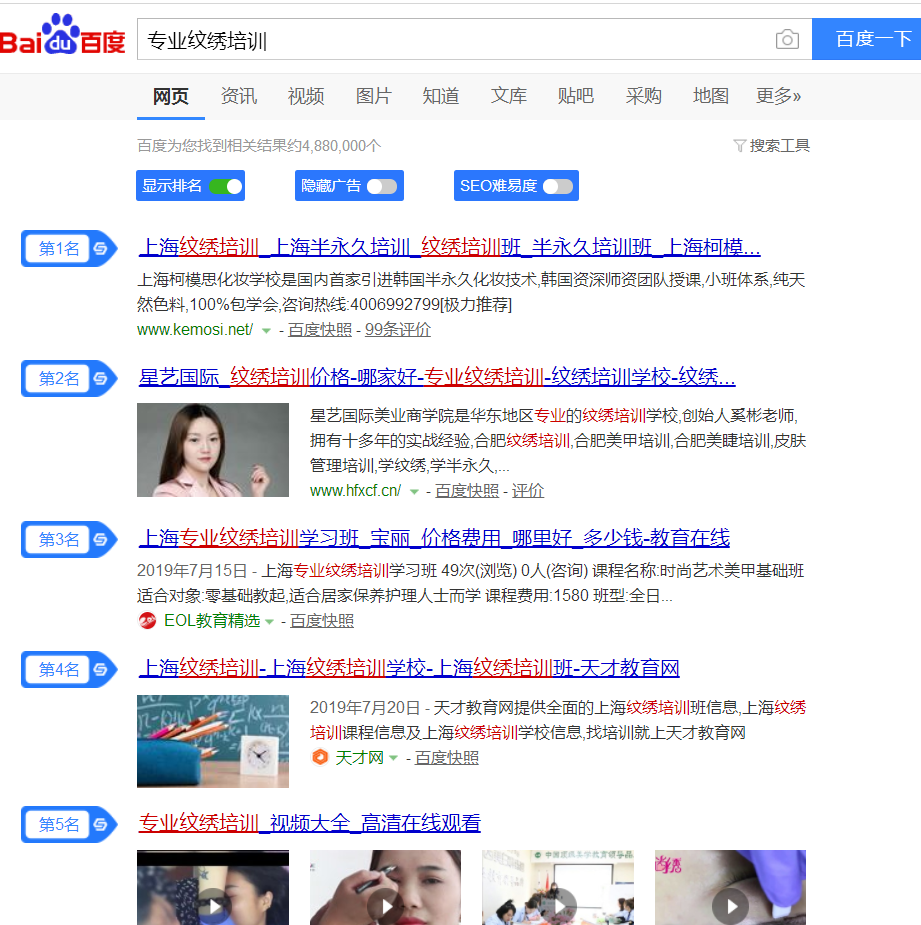Screen dimensions: 921x925
Task: Play the eyebrow drawing video
Action: (x=385, y=887)
